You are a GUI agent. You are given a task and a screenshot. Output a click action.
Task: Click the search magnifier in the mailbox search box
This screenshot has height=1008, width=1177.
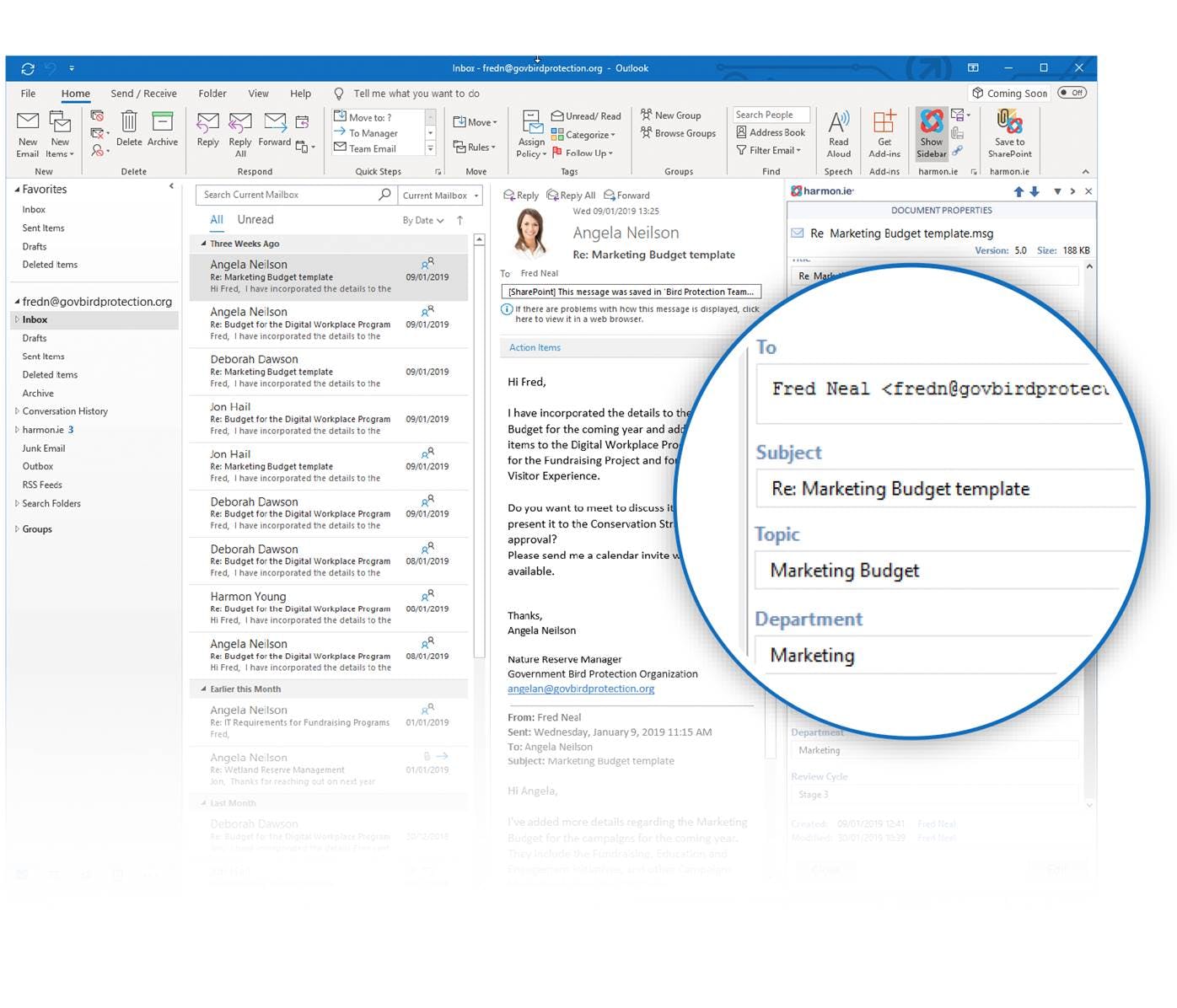(x=384, y=195)
